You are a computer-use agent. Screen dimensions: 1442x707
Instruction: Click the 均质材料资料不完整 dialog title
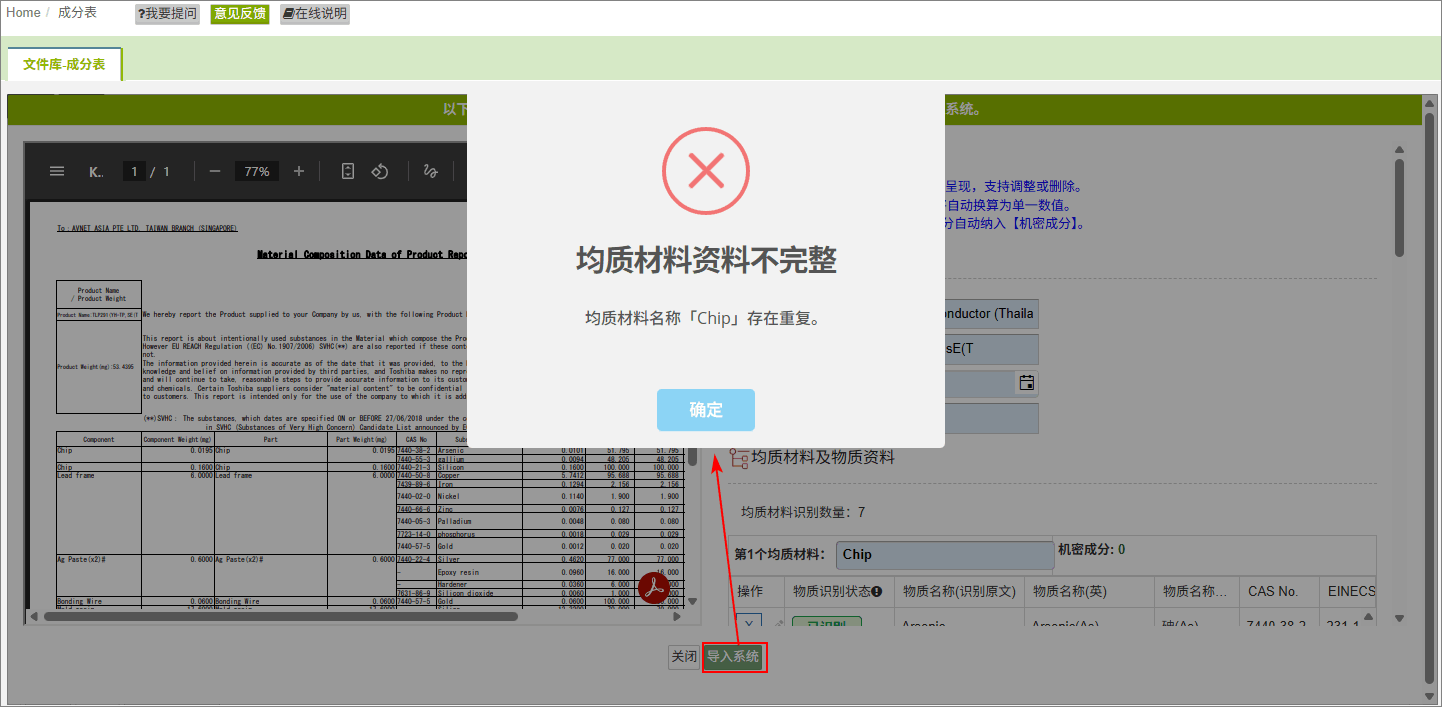(x=706, y=260)
